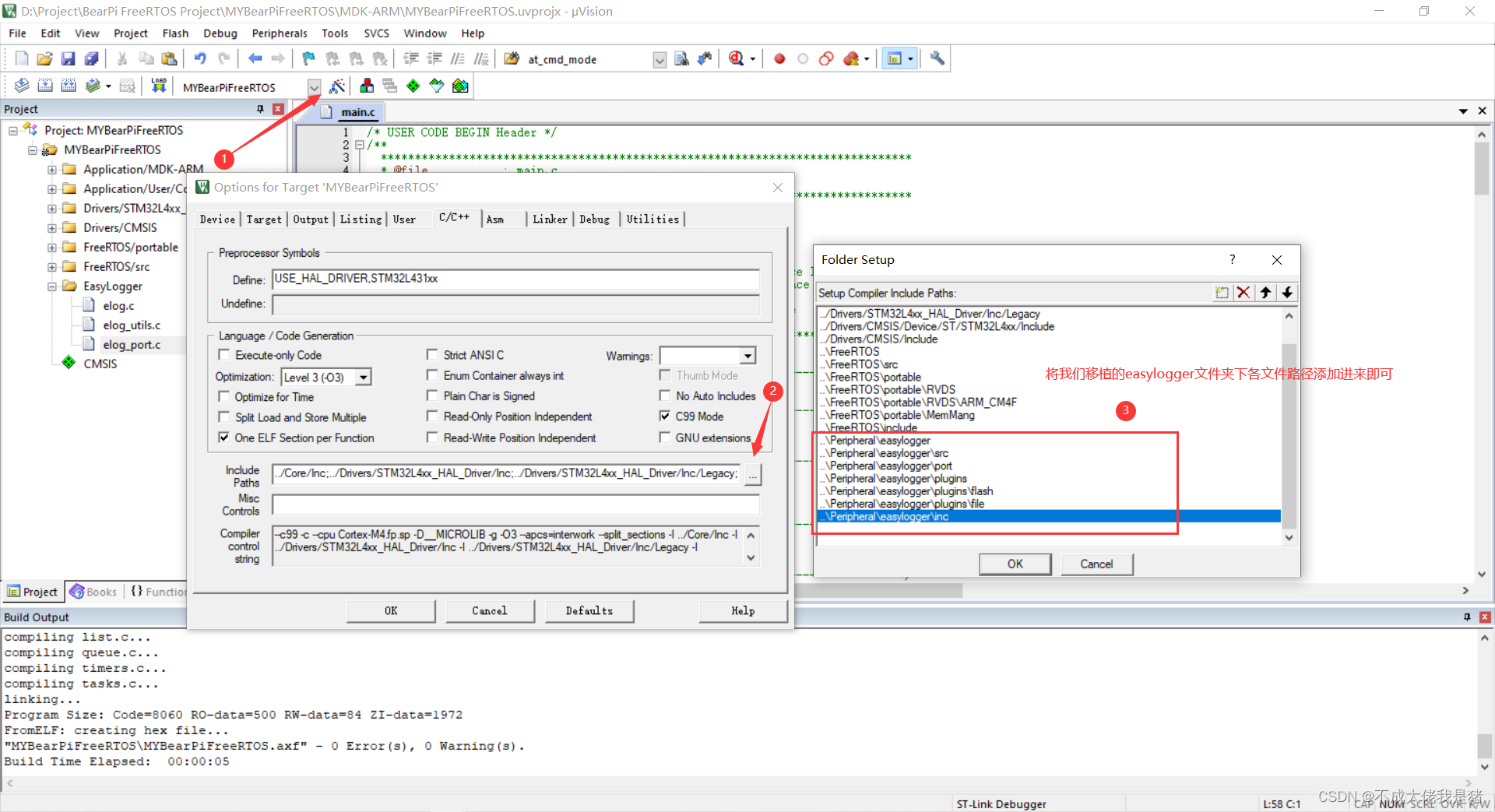The height and width of the screenshot is (812, 1495).
Task: Navigate backwards with the blue left arrow
Action: point(255,59)
